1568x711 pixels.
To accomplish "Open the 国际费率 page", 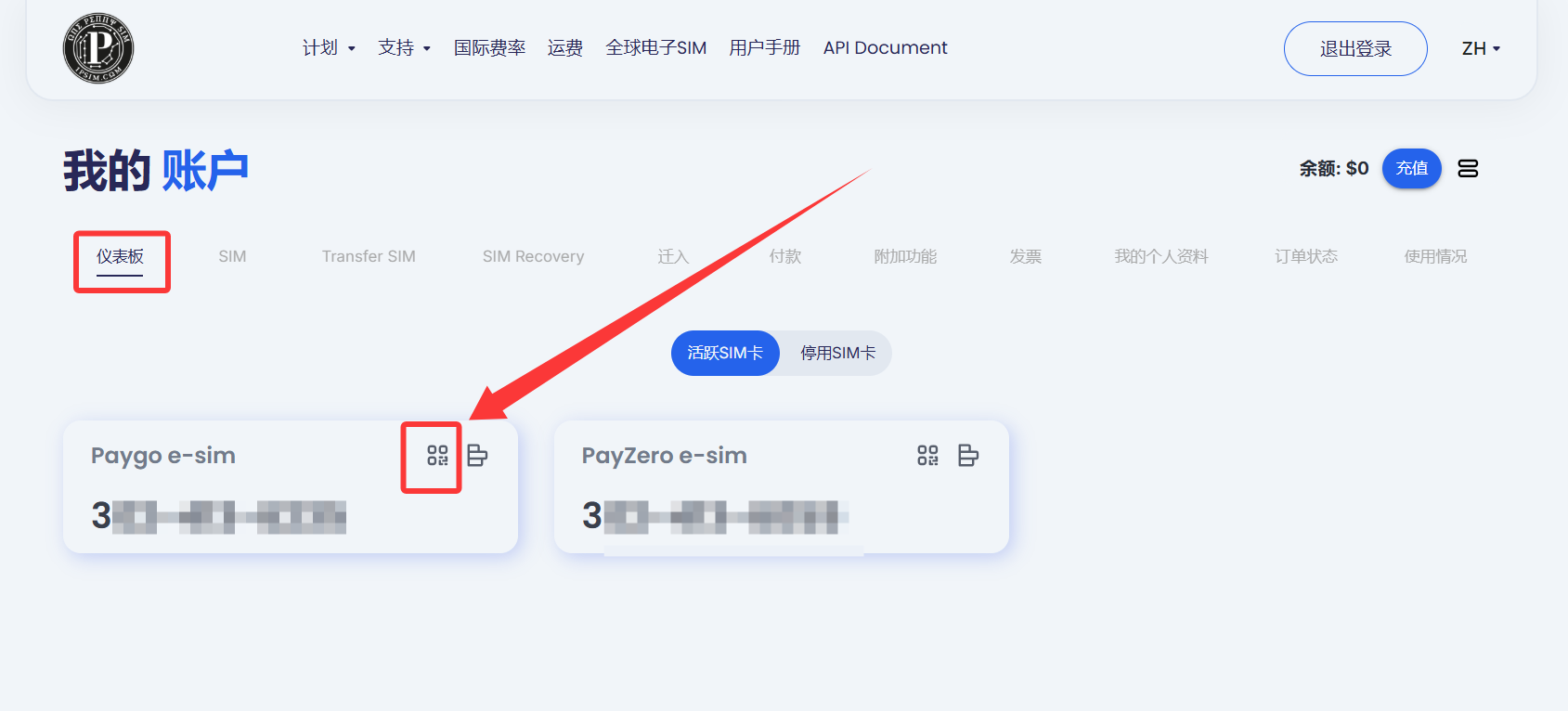I will point(489,48).
